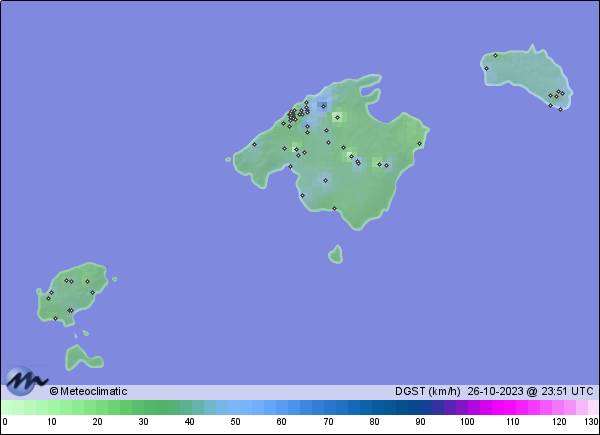Click the center of Ibiza island
Screen dimensions: 600x435
tap(72, 295)
